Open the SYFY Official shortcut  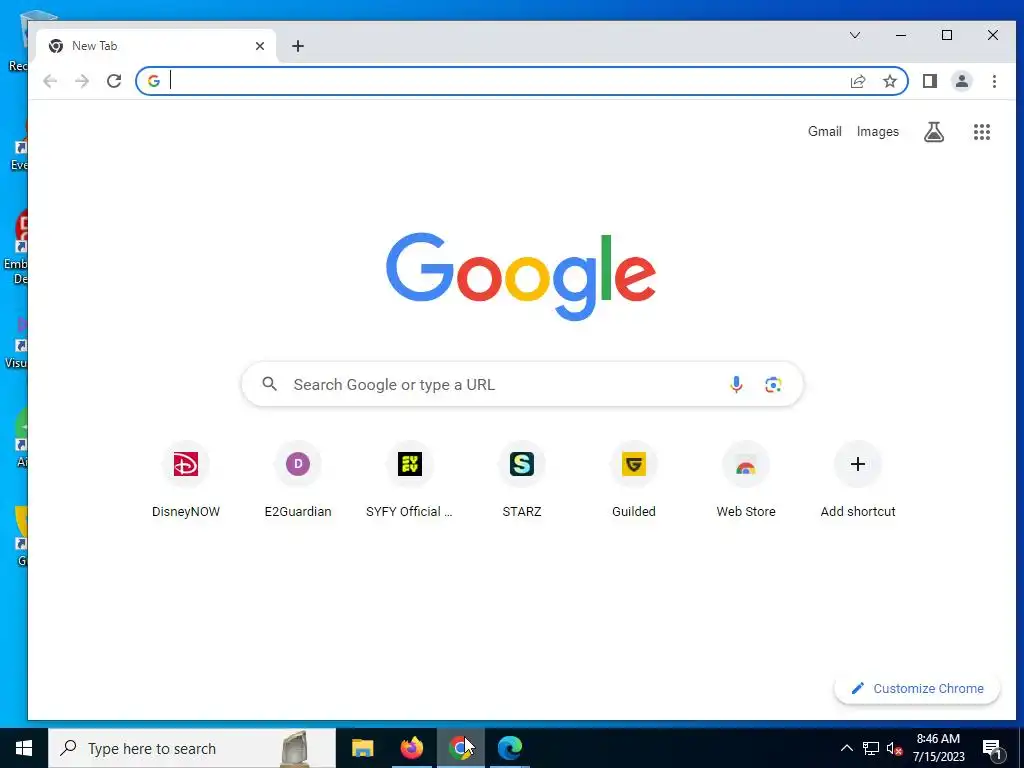[x=409, y=479]
